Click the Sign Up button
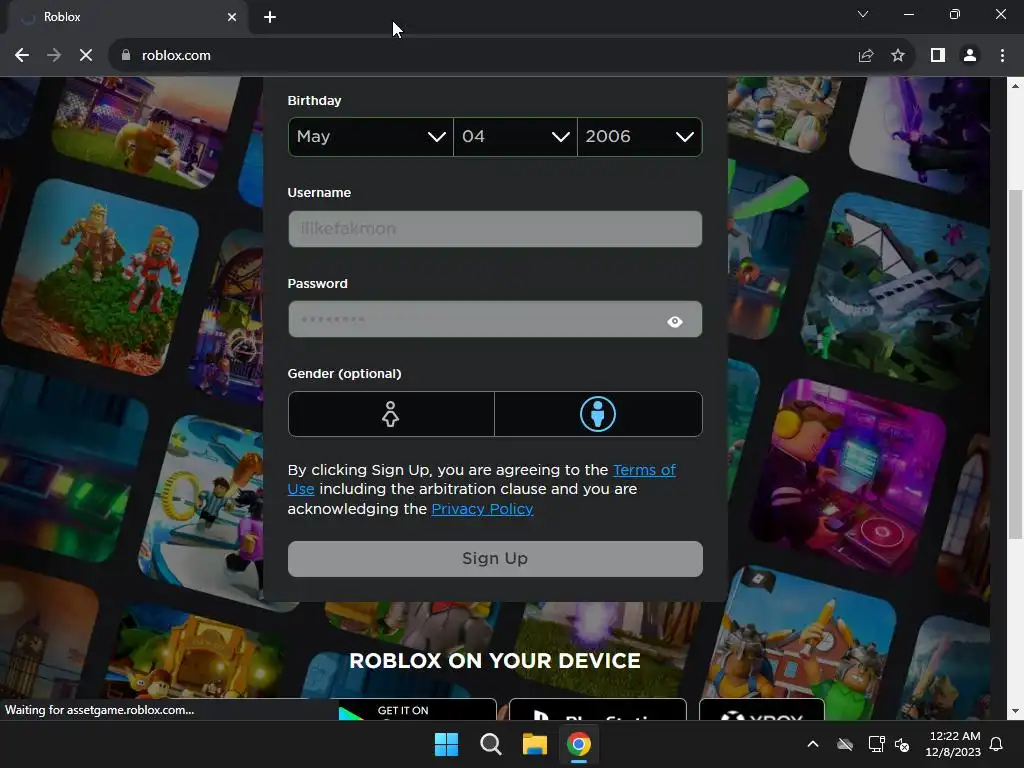1024x768 pixels. coord(495,558)
